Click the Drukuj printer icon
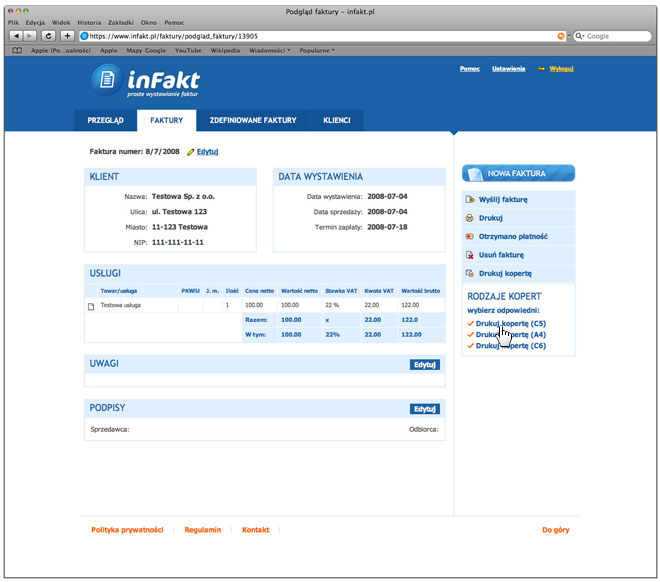The image size is (660, 582). tap(470, 218)
